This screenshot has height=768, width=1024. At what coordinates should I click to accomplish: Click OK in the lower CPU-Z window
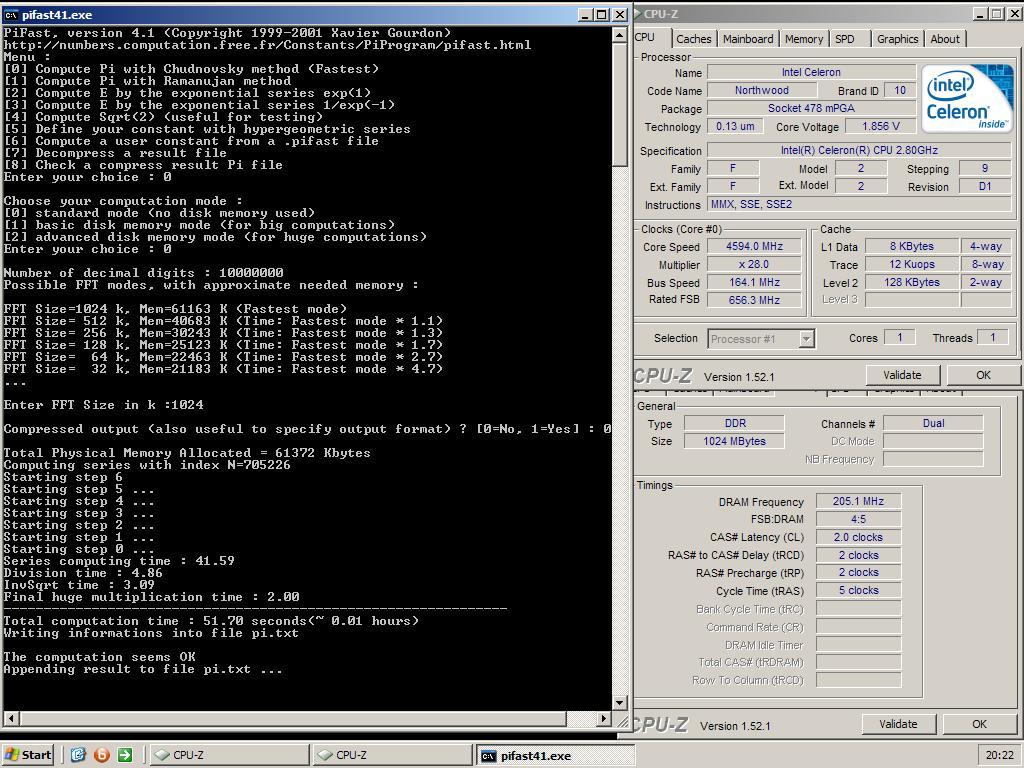(x=980, y=724)
